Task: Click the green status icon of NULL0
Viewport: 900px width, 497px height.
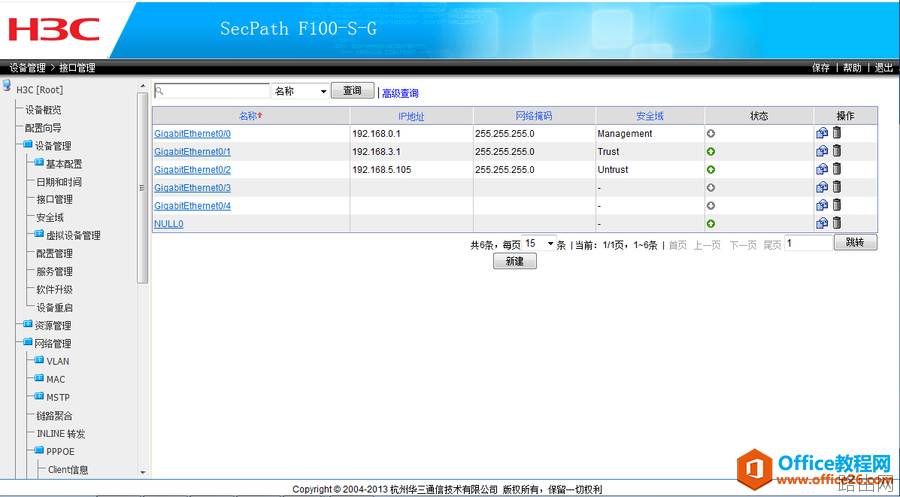Action: point(711,224)
